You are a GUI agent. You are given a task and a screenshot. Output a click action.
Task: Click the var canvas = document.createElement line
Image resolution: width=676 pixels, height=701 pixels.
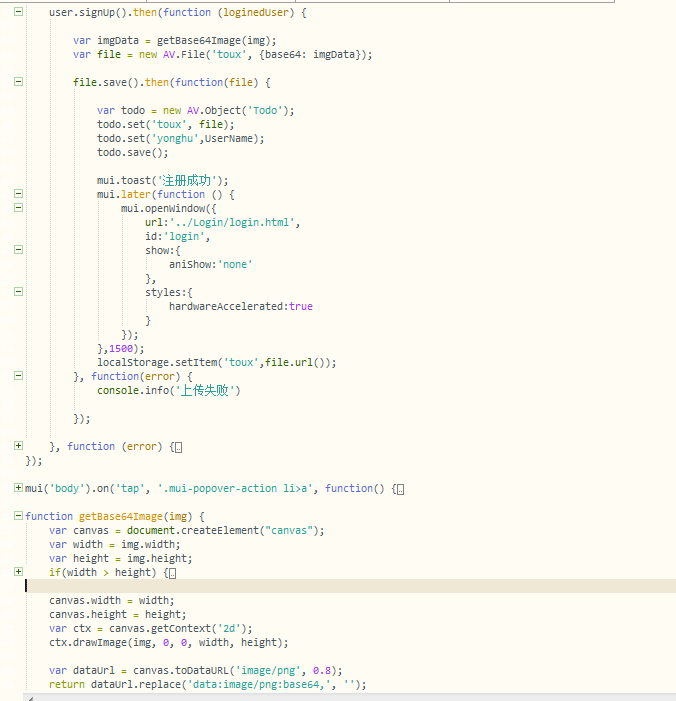point(187,531)
